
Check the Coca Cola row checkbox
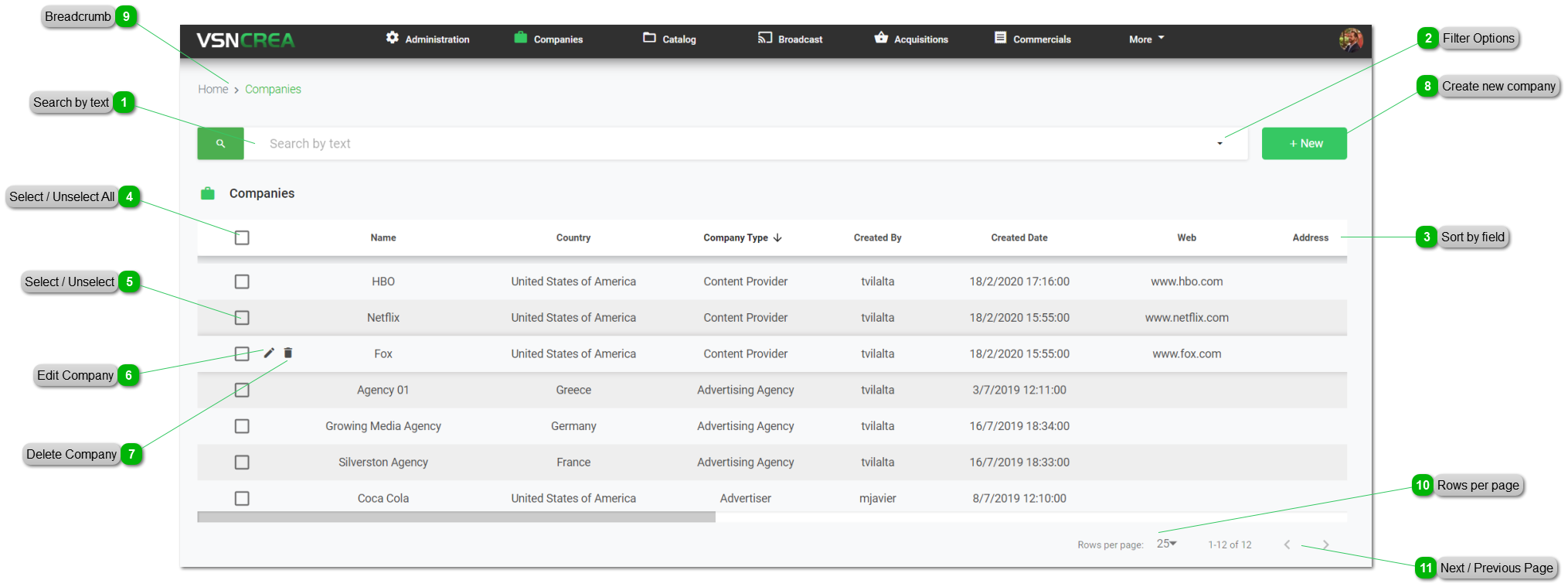coord(242,499)
